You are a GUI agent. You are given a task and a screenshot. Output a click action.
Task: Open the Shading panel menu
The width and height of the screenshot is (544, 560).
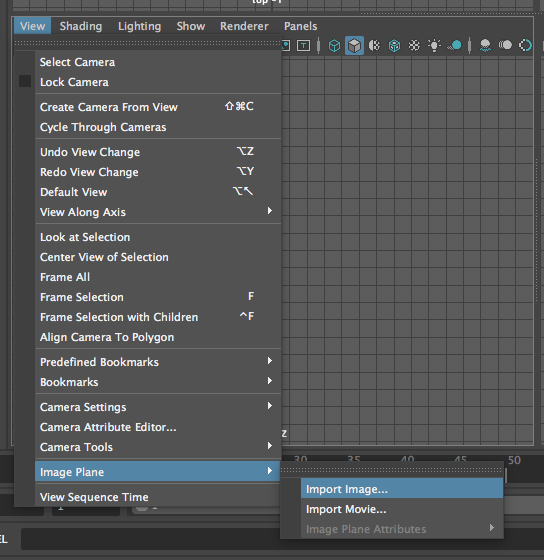[x=81, y=26]
